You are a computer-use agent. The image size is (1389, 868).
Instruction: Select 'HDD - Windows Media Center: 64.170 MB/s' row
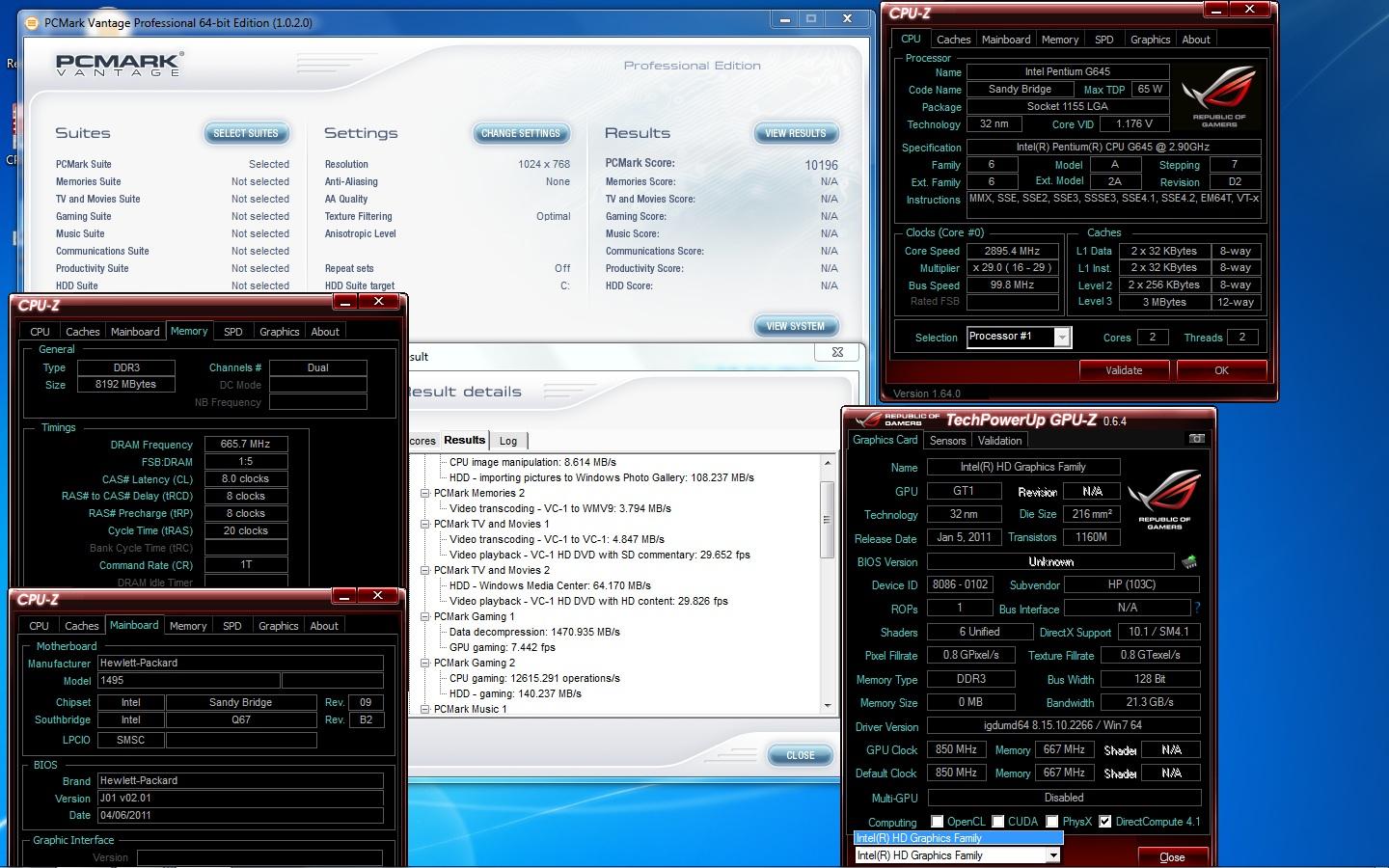click(x=550, y=585)
